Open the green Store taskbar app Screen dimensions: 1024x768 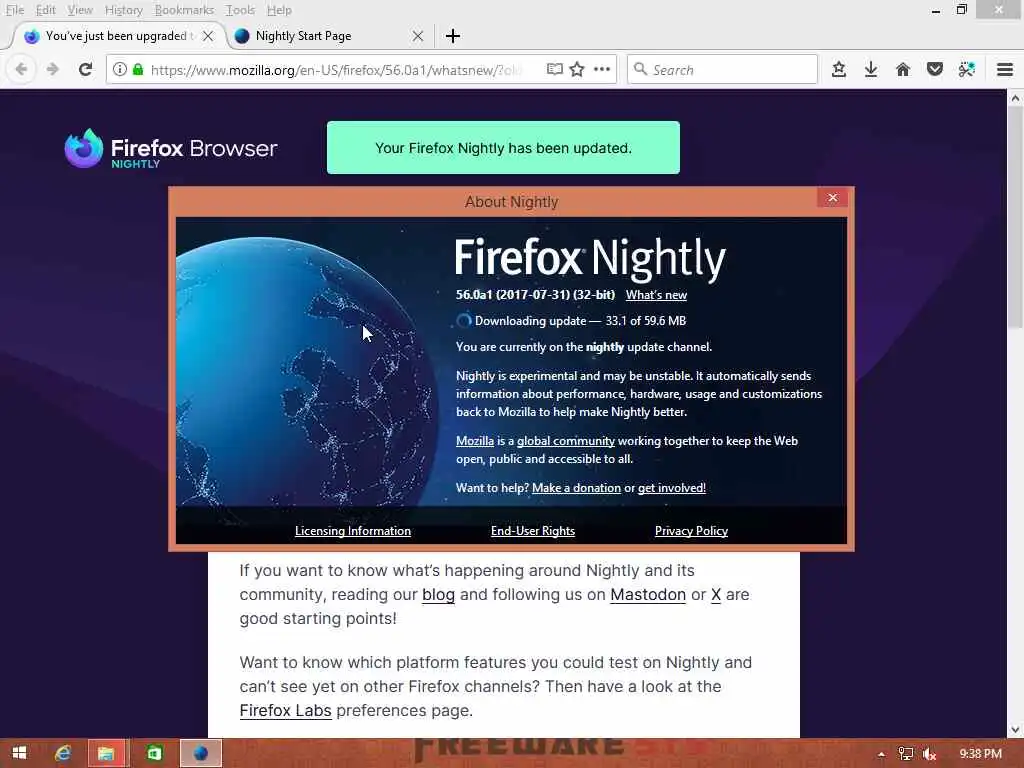pyautogui.click(x=154, y=753)
